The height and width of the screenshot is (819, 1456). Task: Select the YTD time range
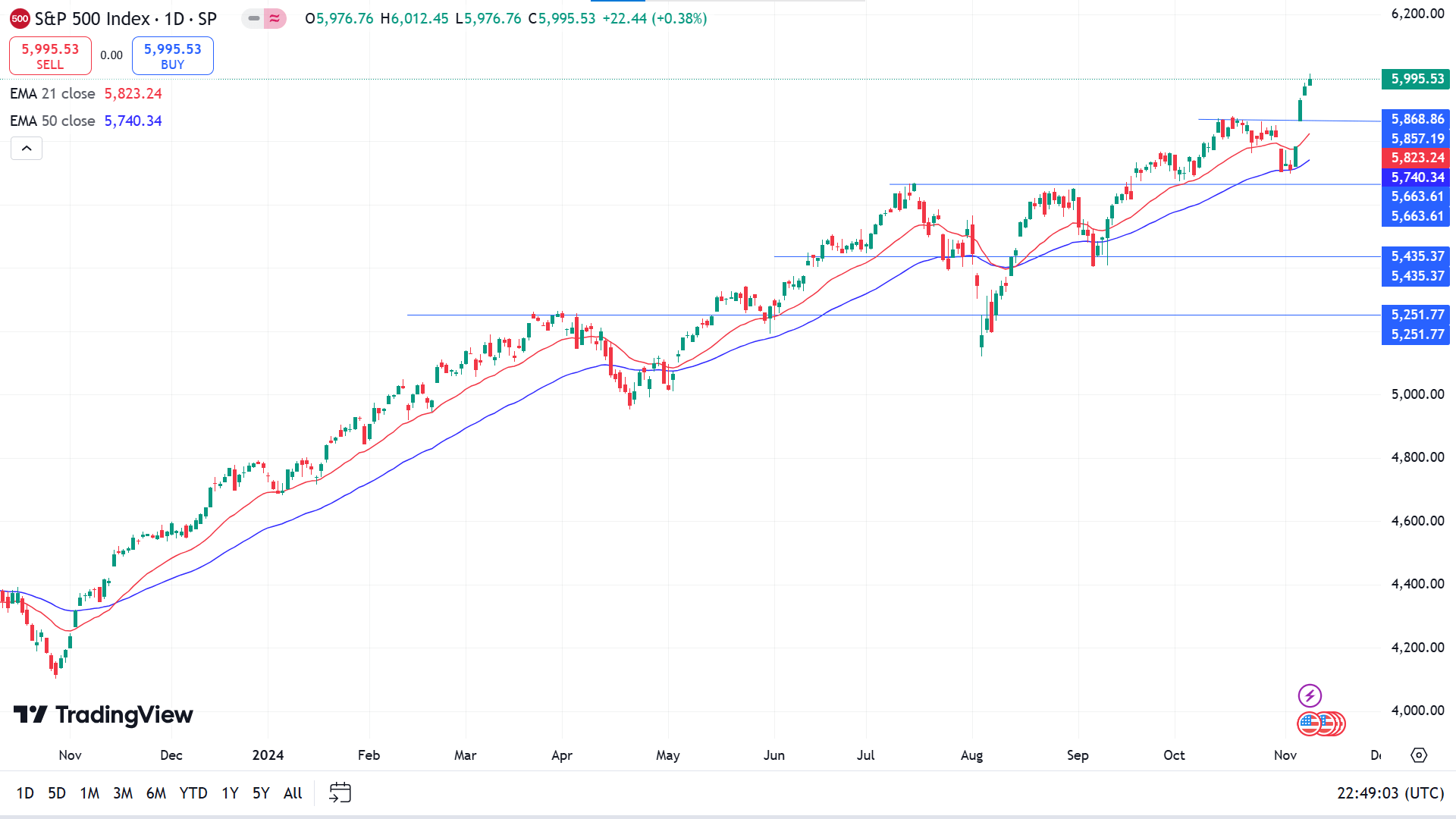(x=193, y=793)
